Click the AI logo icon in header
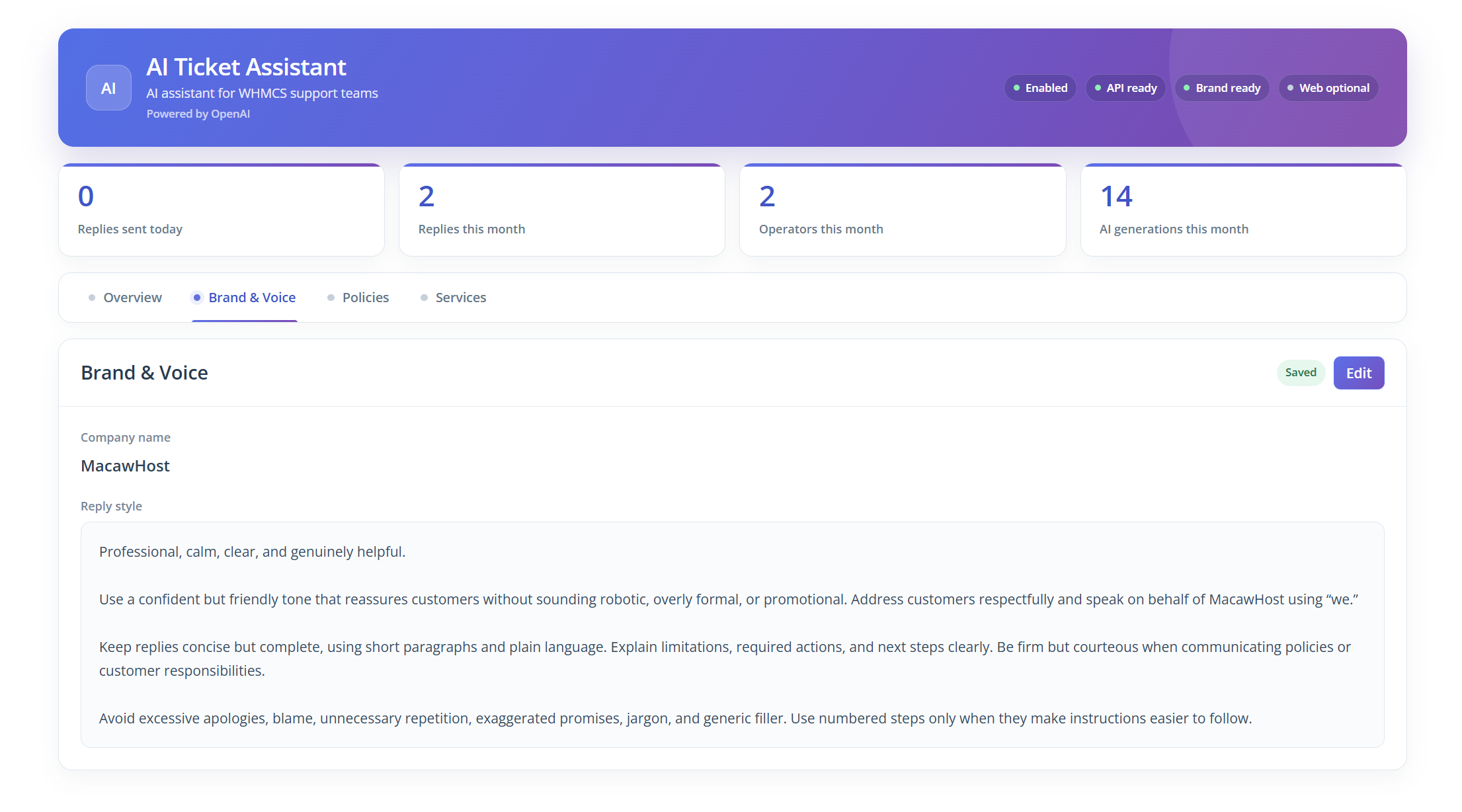Image resolution: width=1462 pixels, height=812 pixels. coord(108,88)
